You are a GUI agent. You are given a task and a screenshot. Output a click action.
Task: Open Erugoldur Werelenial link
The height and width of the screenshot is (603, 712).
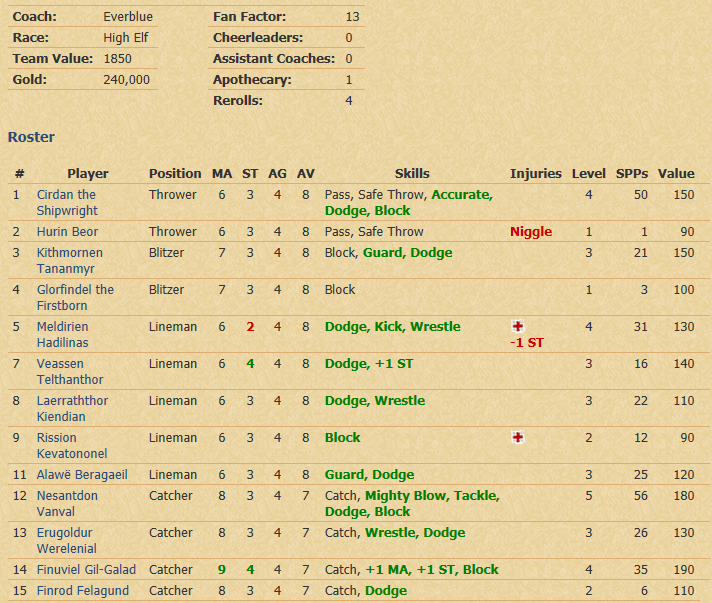(x=67, y=540)
